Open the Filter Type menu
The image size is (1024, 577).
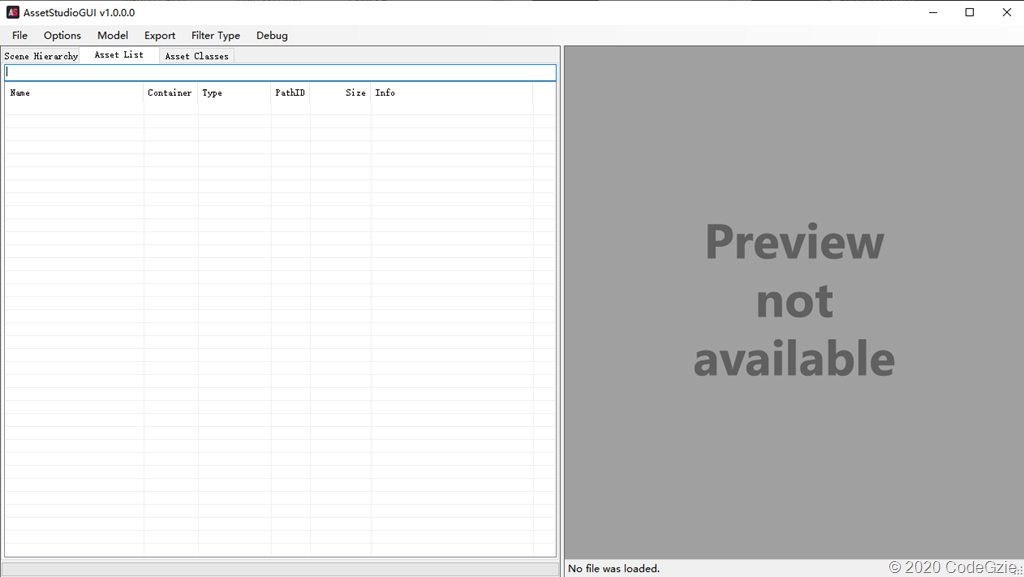click(x=216, y=35)
